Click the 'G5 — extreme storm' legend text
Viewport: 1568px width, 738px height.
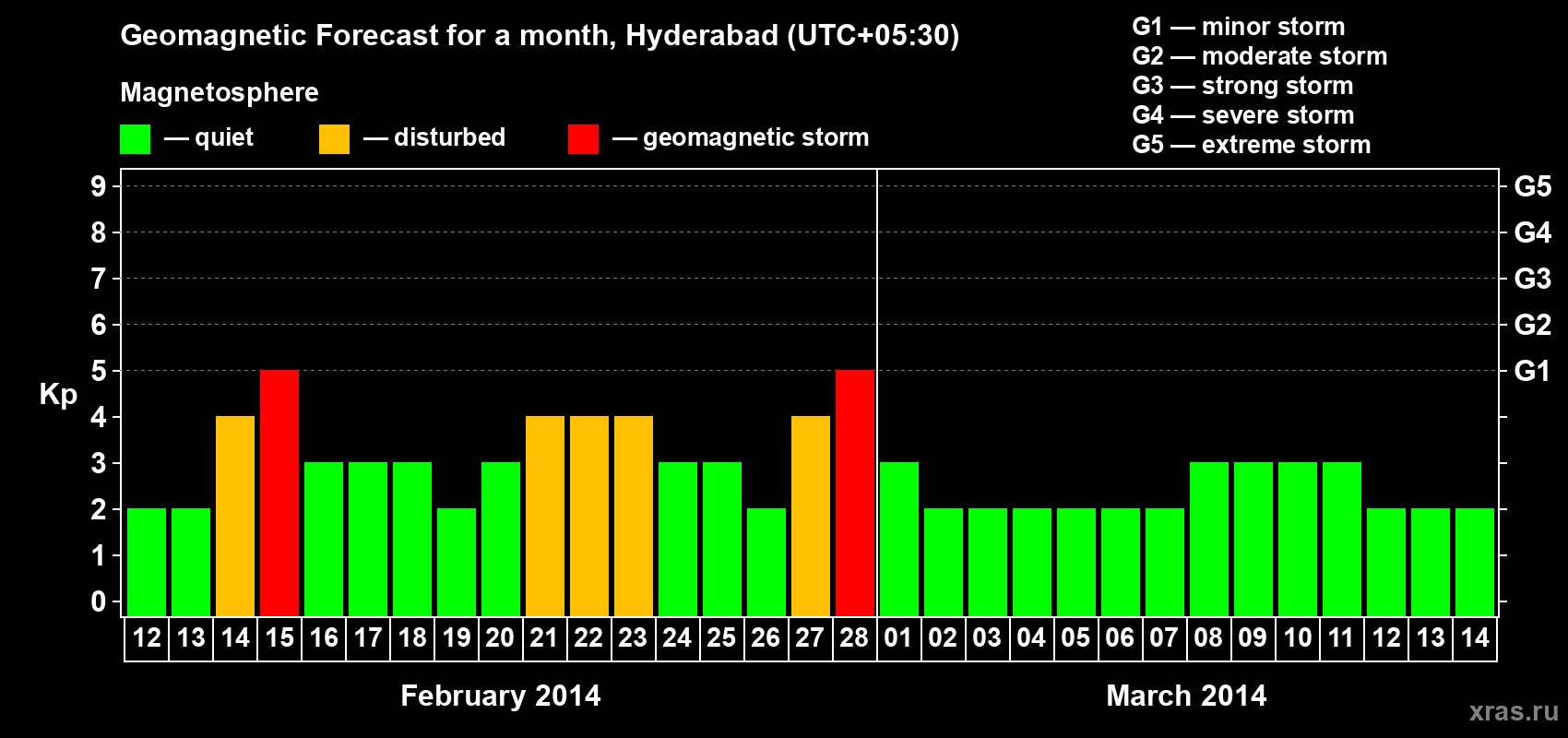pyautogui.click(x=1252, y=145)
